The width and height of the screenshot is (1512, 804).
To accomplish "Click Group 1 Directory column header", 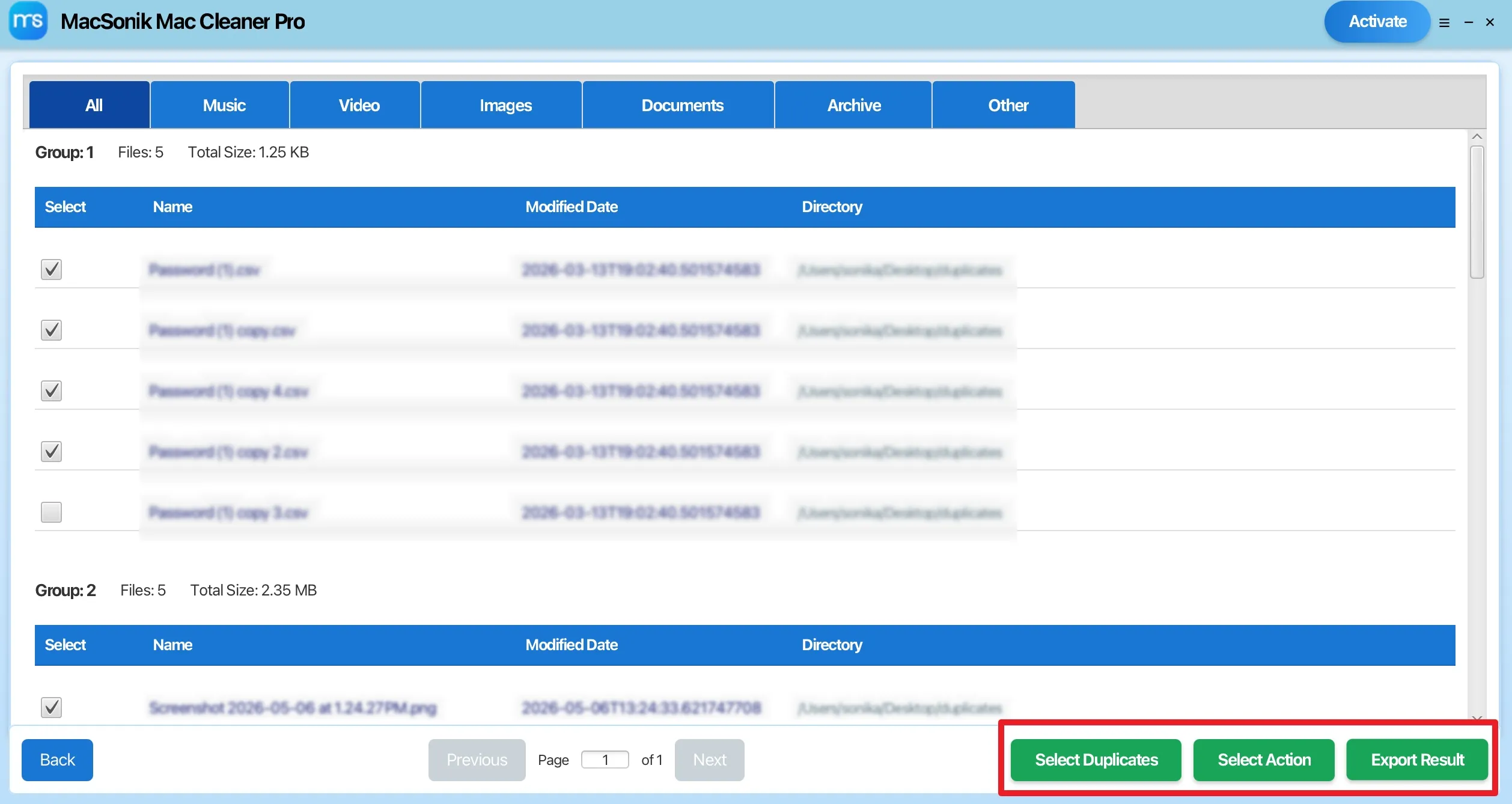I will point(832,207).
